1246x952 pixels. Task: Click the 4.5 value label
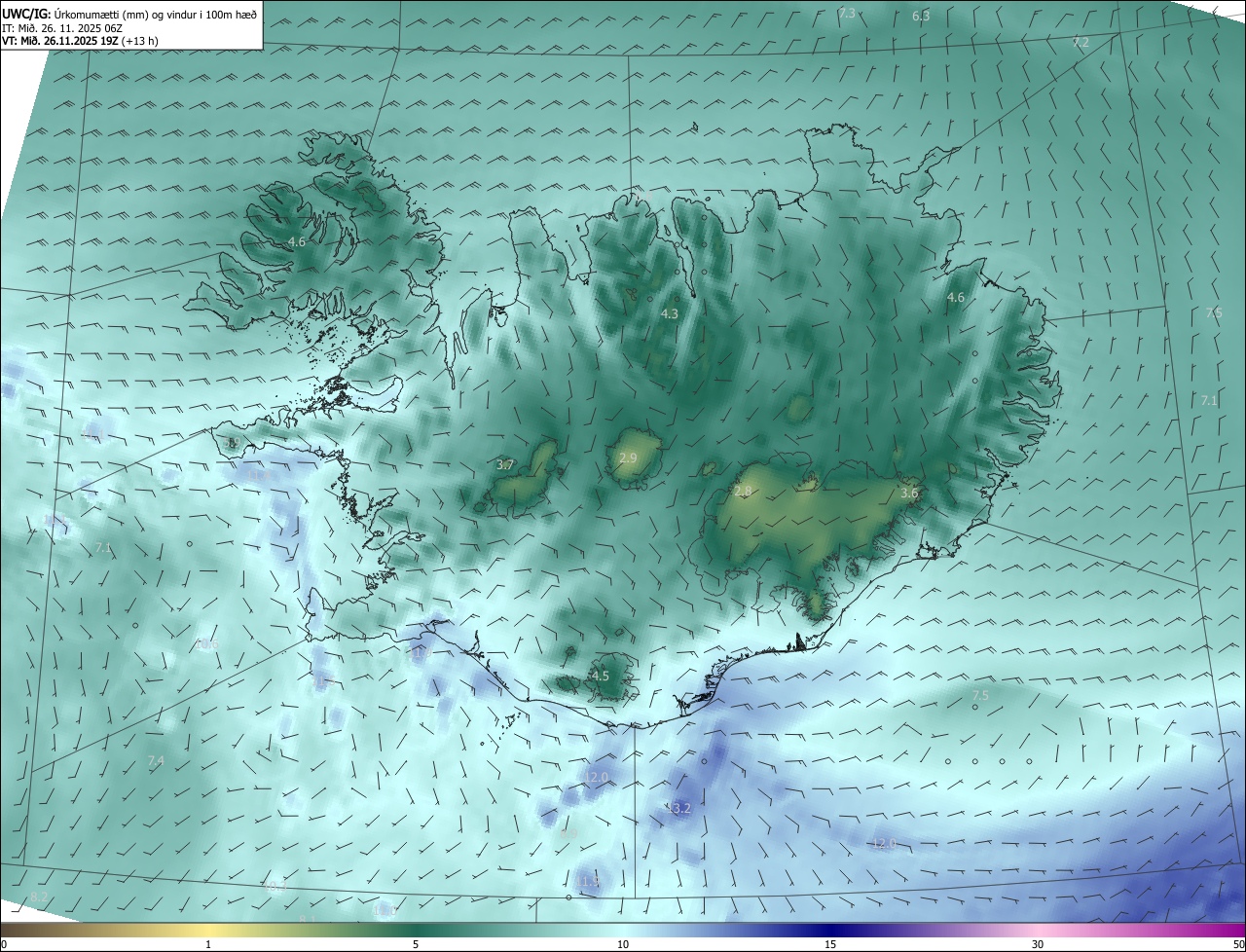[601, 676]
